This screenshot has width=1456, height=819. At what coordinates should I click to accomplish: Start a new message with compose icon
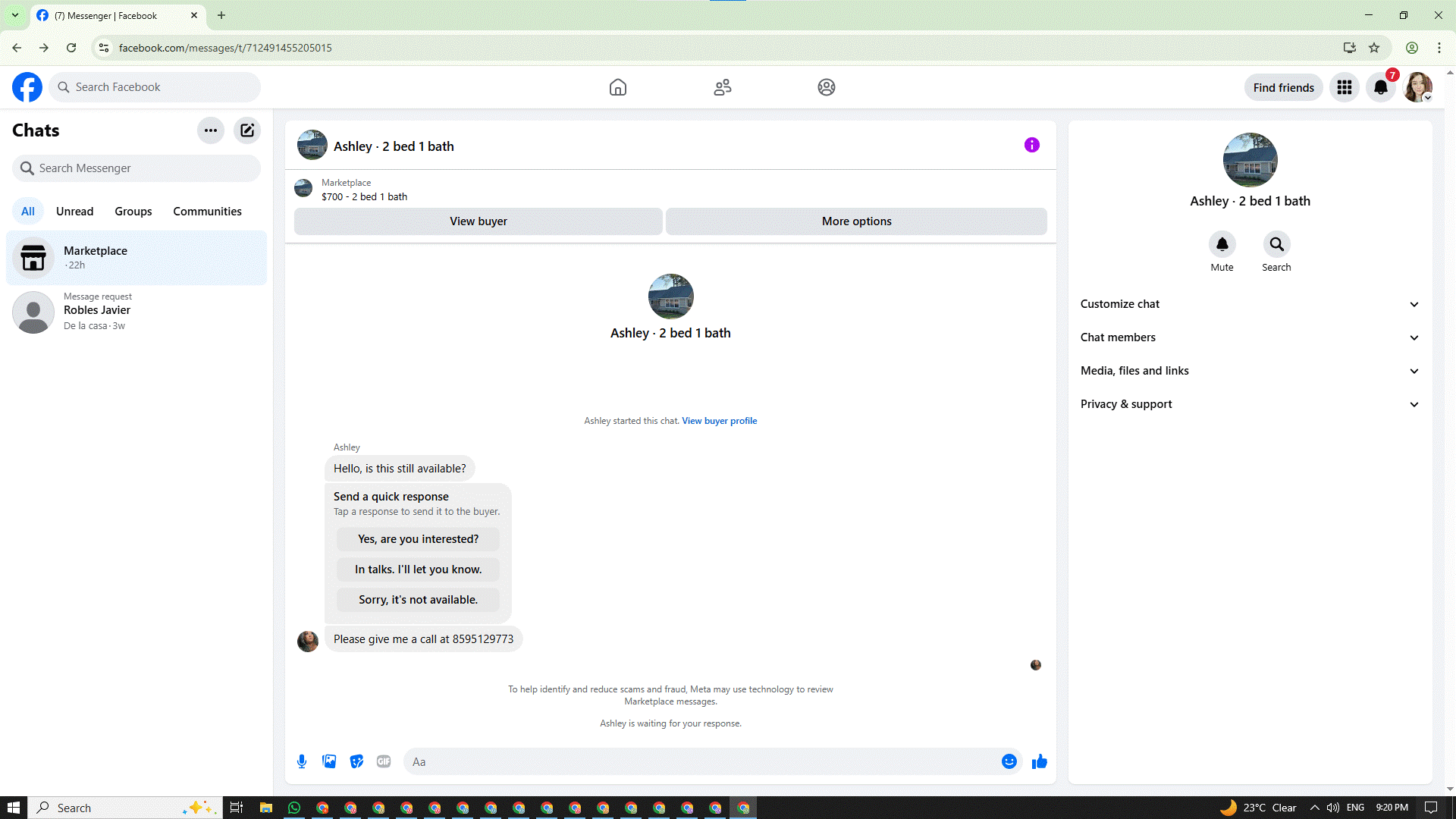pyautogui.click(x=247, y=130)
